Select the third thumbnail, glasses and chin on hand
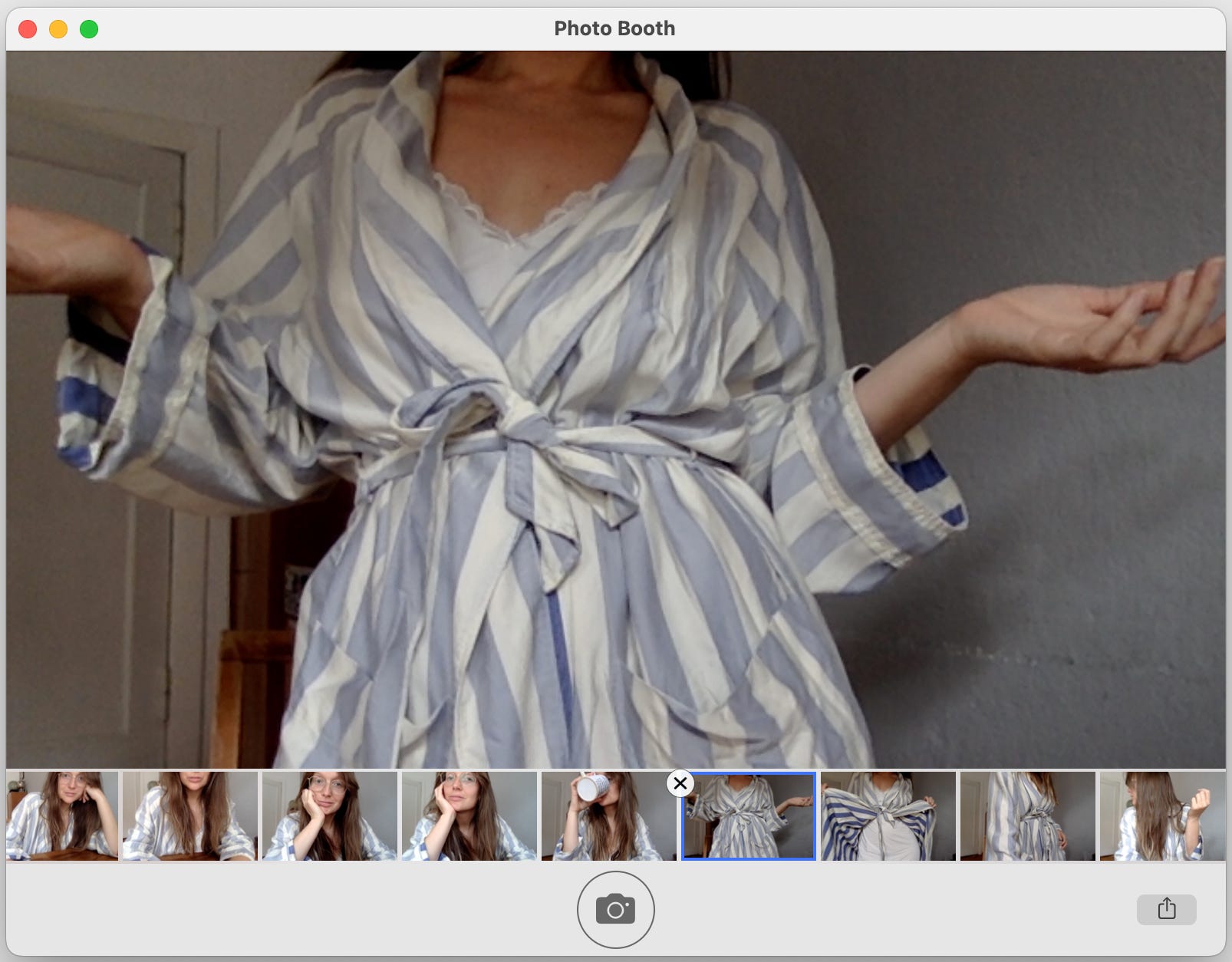 (329, 815)
